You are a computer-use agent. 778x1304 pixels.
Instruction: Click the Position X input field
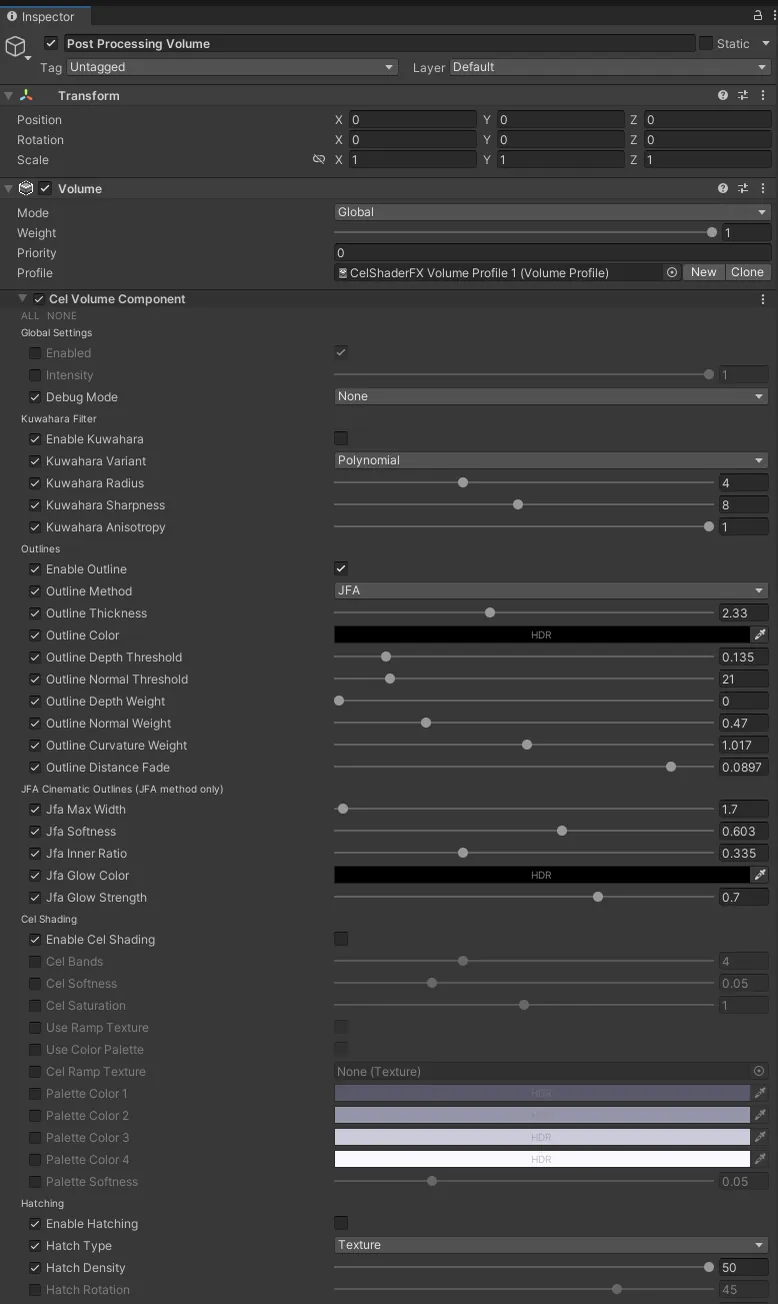(x=412, y=120)
